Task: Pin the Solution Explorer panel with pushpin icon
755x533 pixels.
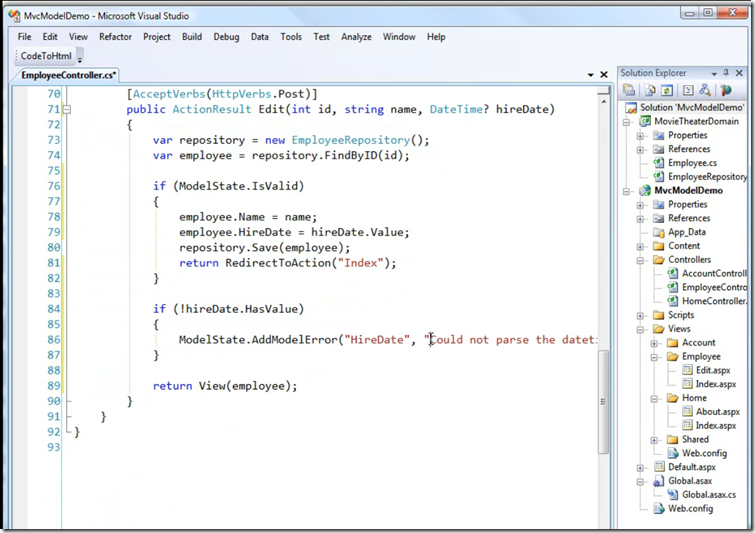Action: pos(726,73)
